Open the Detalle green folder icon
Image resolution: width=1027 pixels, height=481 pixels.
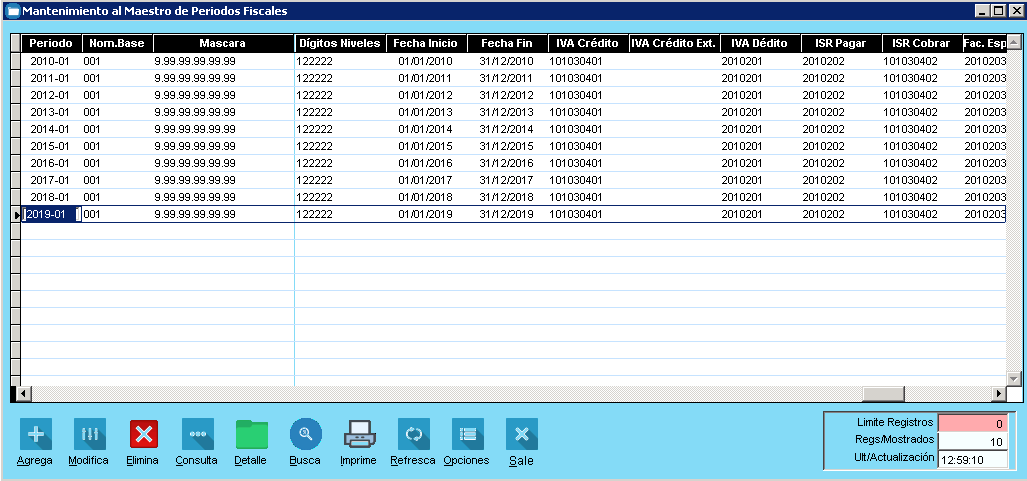coord(251,434)
